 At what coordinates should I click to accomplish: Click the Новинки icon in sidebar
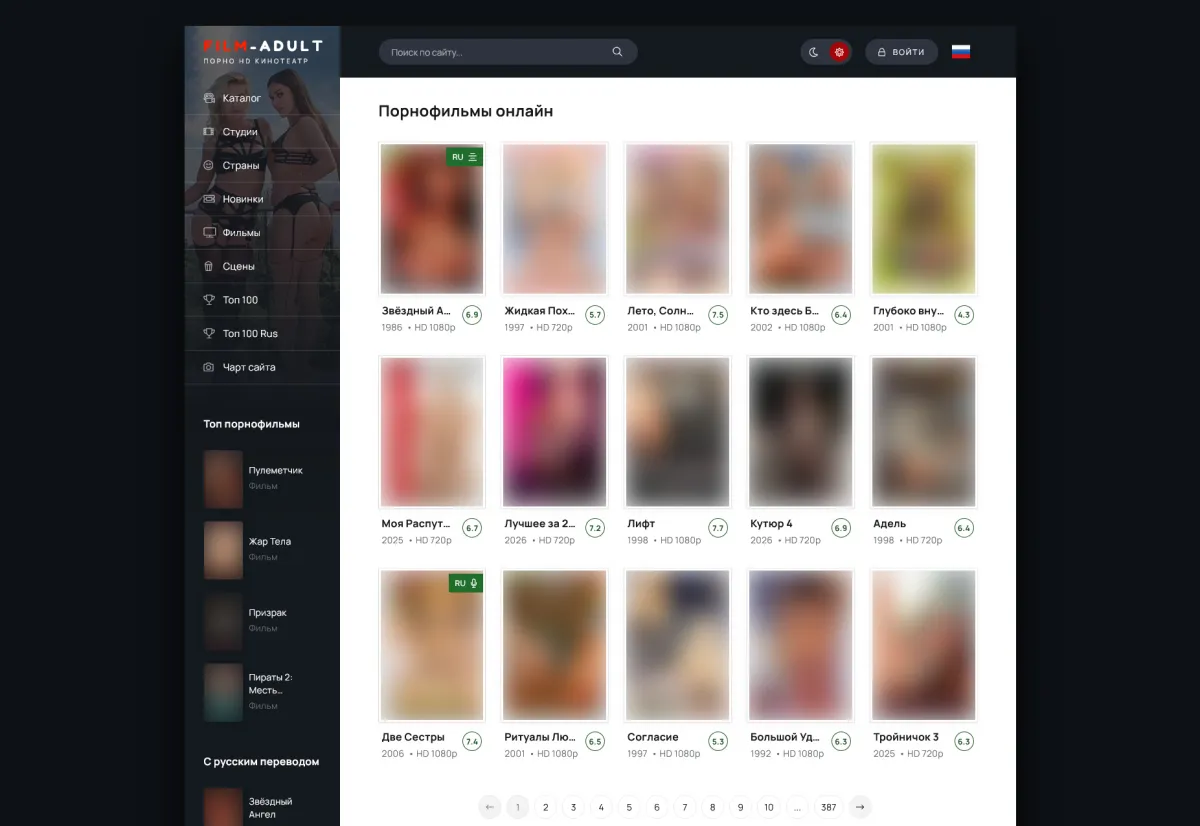coord(209,199)
